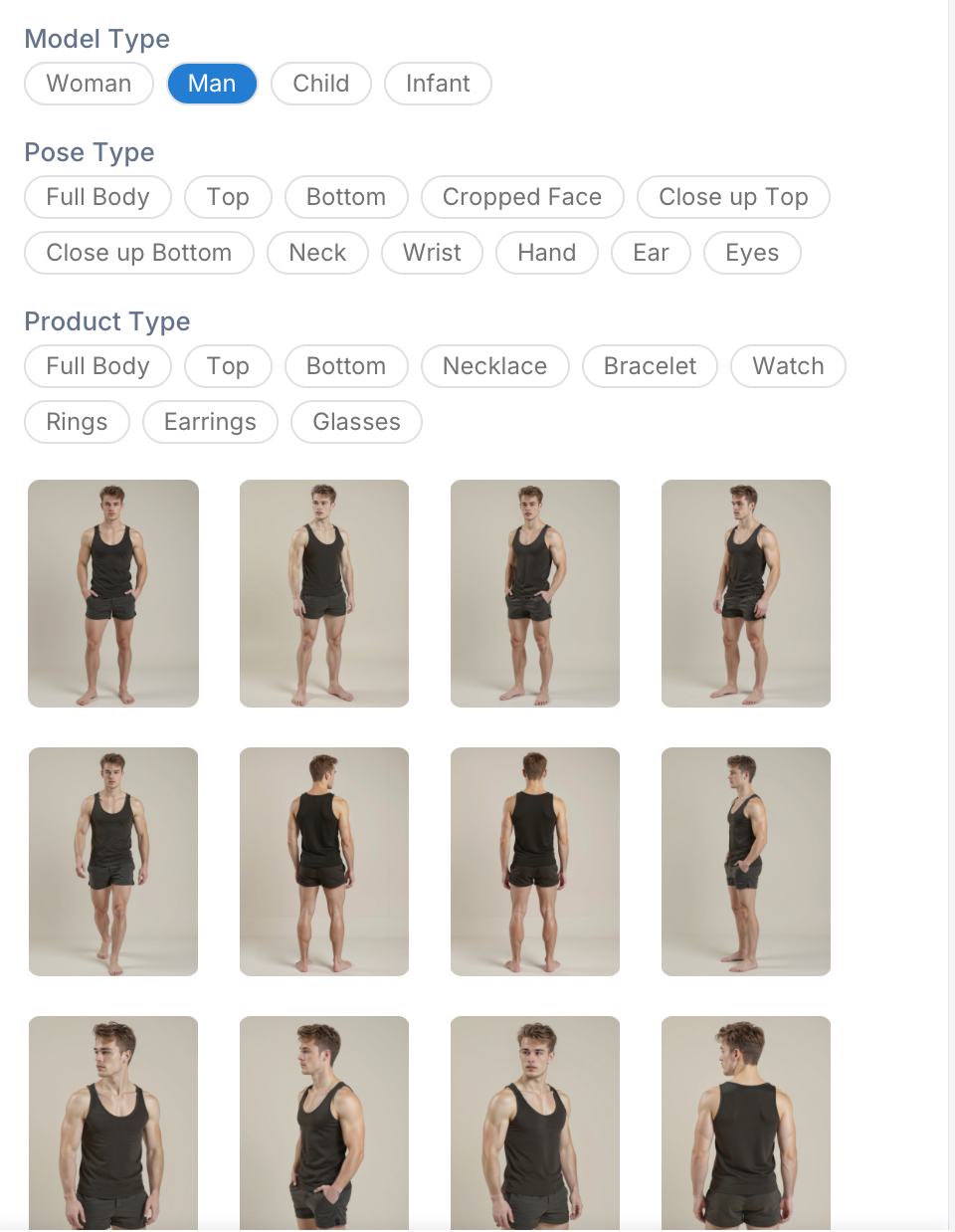The image size is (955, 1232).
Task: Deselect the active Man filter
Action: coord(212,84)
